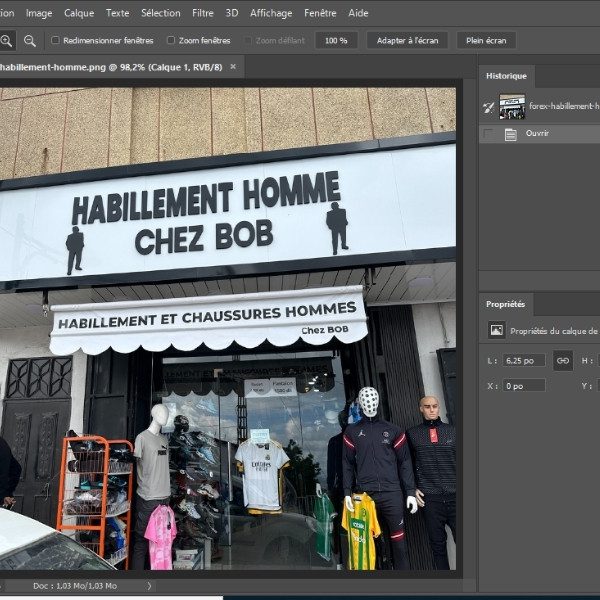Viewport: 600px width, 600px height.
Task: Click the pixel layer properties icon
Action: coord(496,330)
